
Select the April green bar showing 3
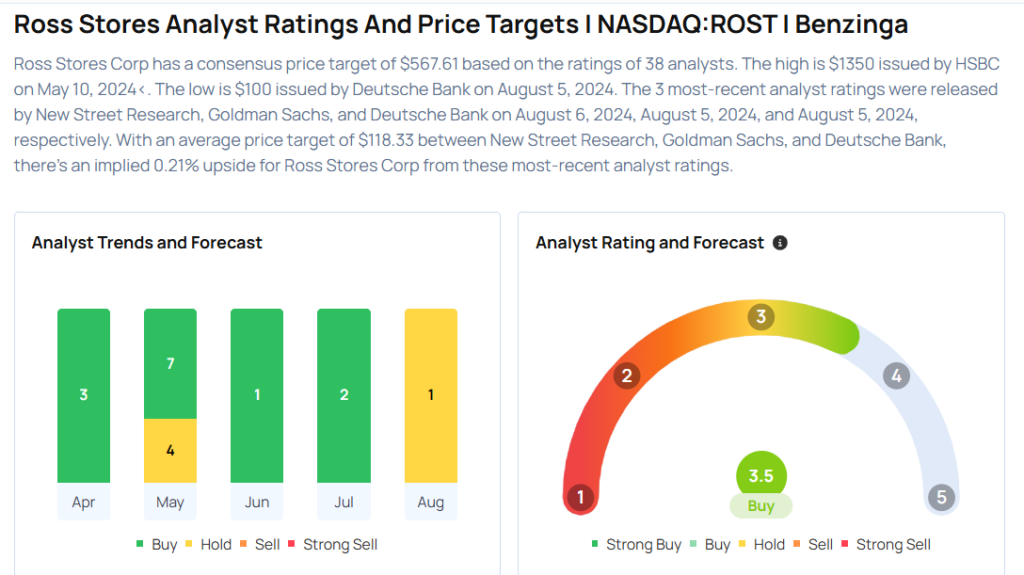pyautogui.click(x=84, y=395)
